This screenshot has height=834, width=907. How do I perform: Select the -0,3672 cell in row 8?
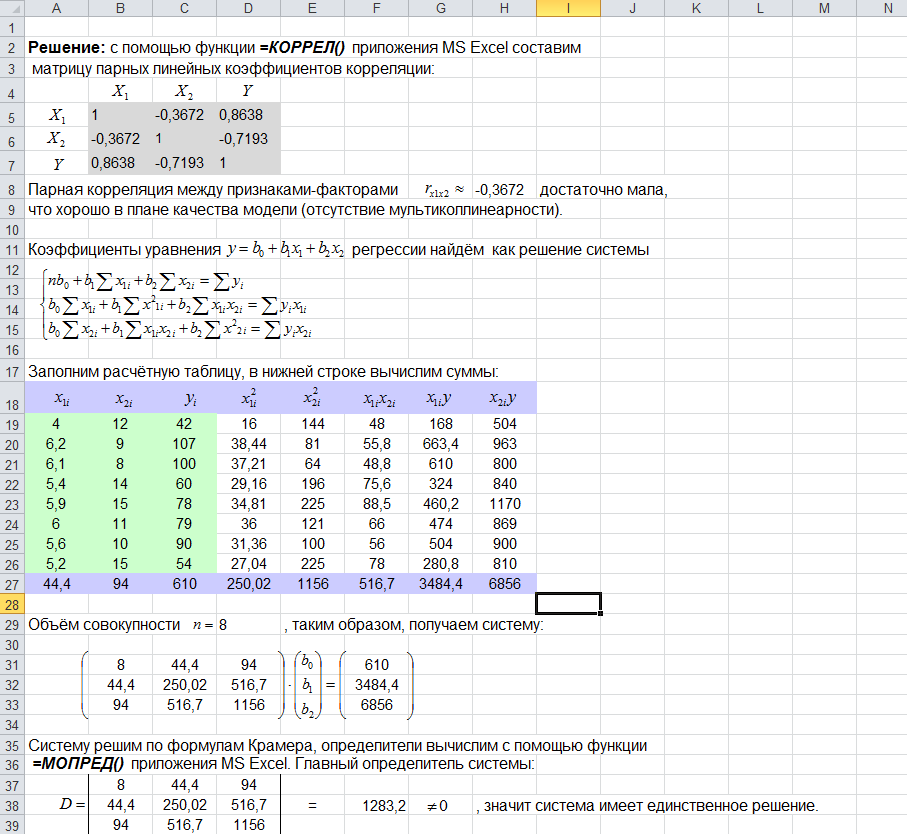tap(500, 189)
